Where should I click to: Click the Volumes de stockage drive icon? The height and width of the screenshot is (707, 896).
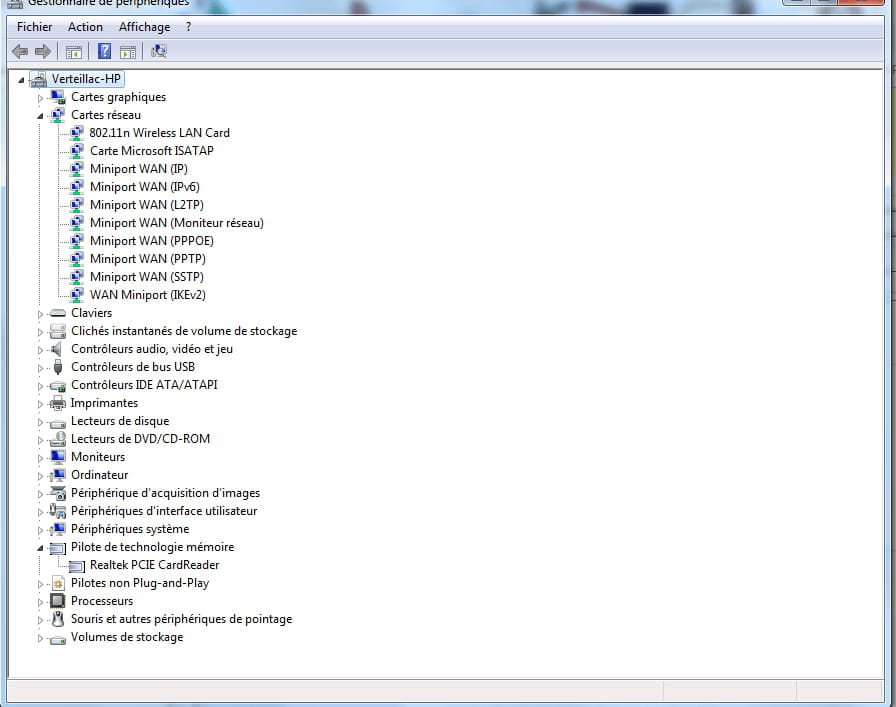pos(58,639)
